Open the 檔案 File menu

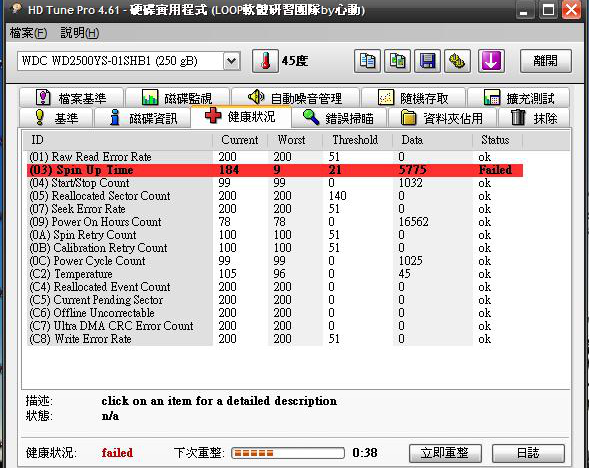[28, 33]
